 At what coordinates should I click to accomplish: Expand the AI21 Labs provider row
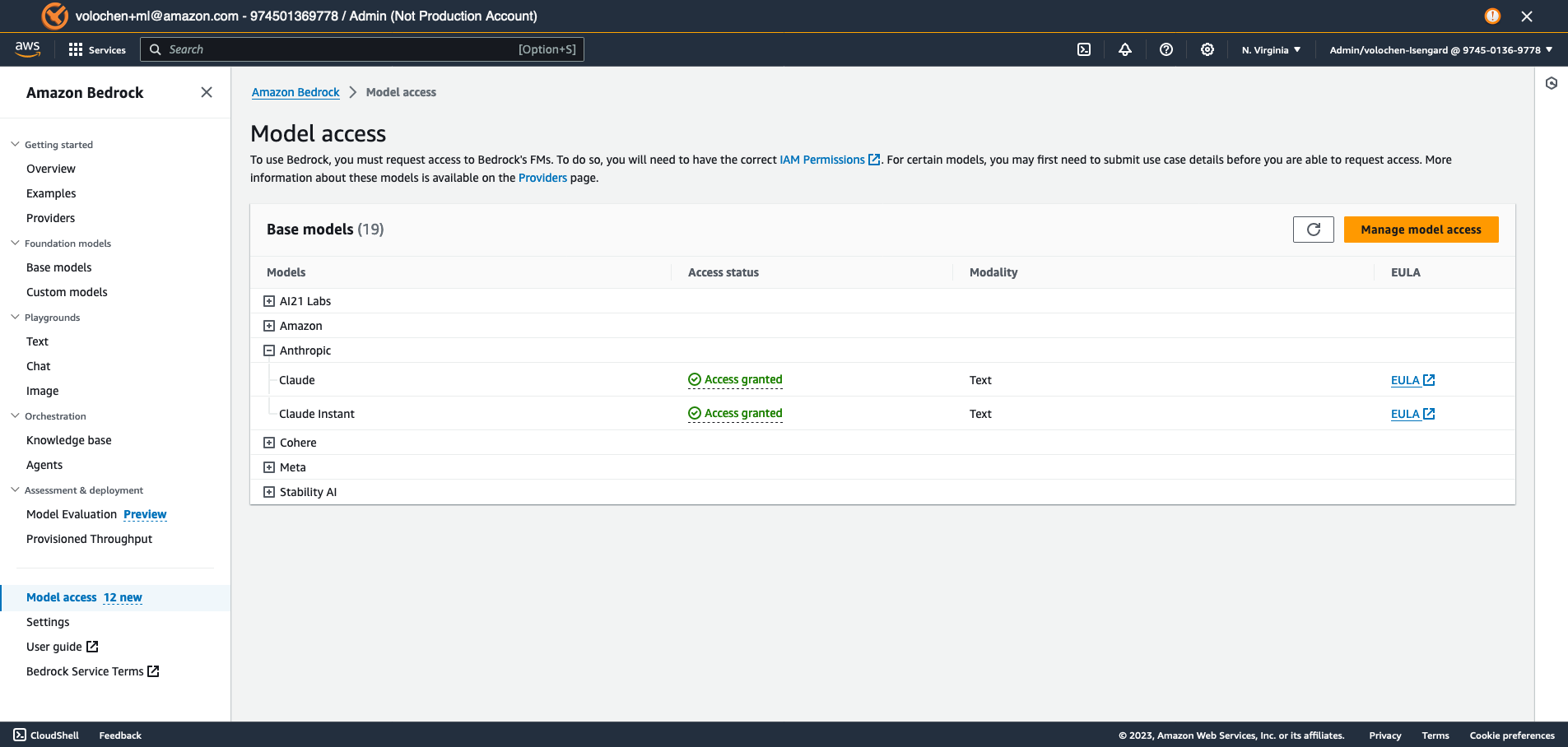(x=269, y=301)
